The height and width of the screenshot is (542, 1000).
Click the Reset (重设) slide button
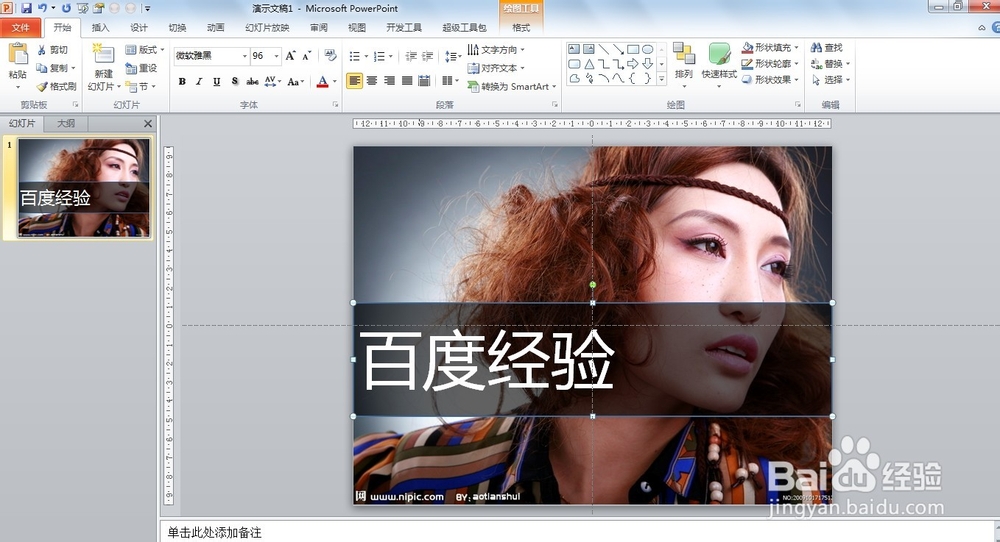pos(141,68)
